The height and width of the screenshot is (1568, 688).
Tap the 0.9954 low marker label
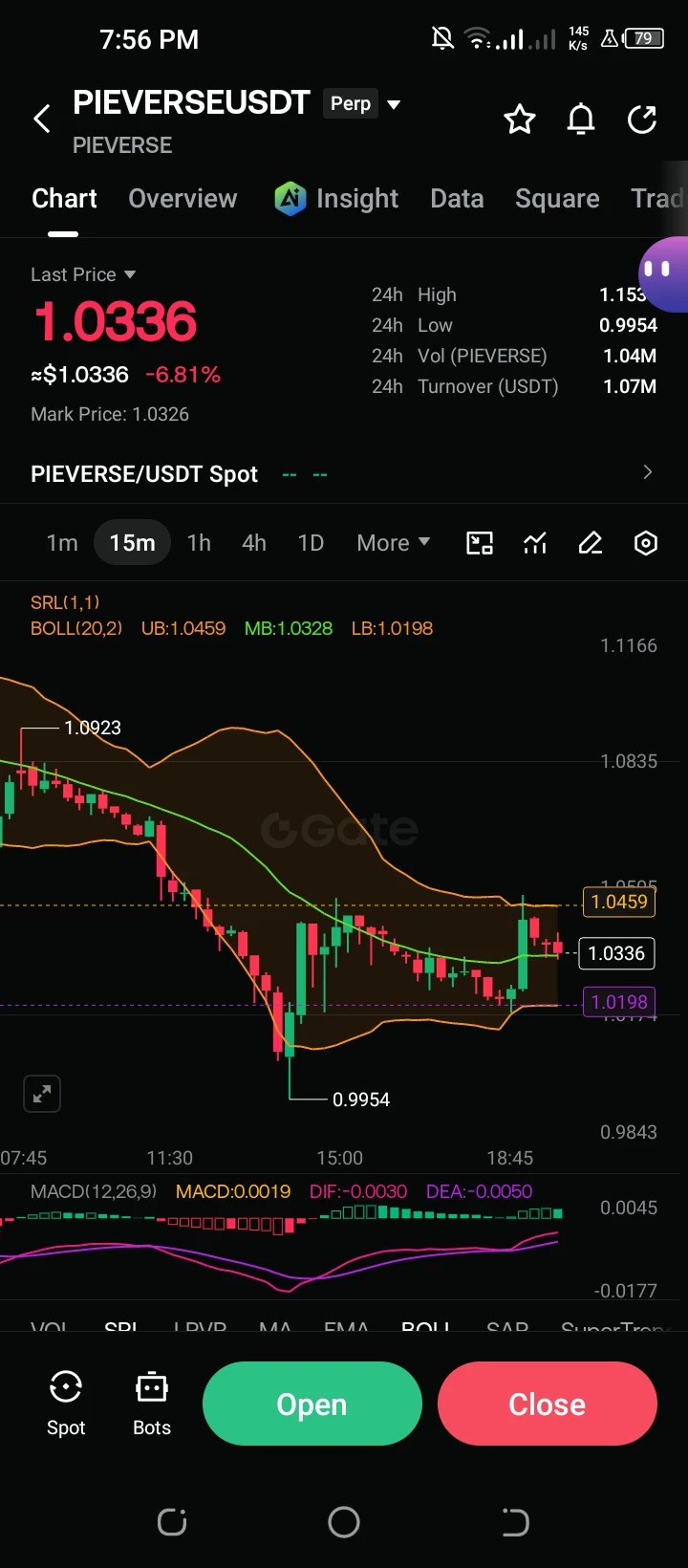[x=361, y=1100]
